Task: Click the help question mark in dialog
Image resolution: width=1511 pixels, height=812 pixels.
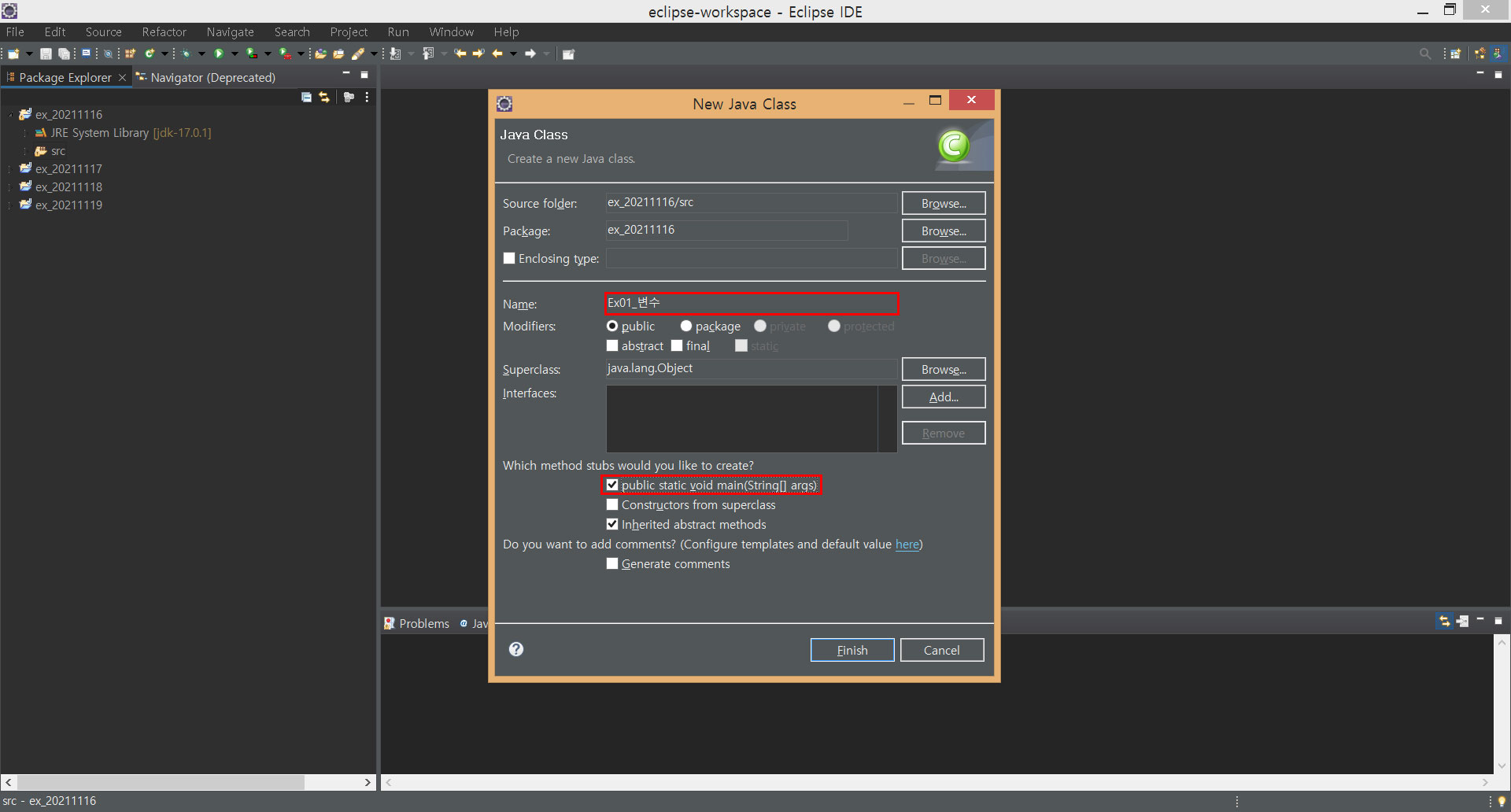Action: point(516,649)
